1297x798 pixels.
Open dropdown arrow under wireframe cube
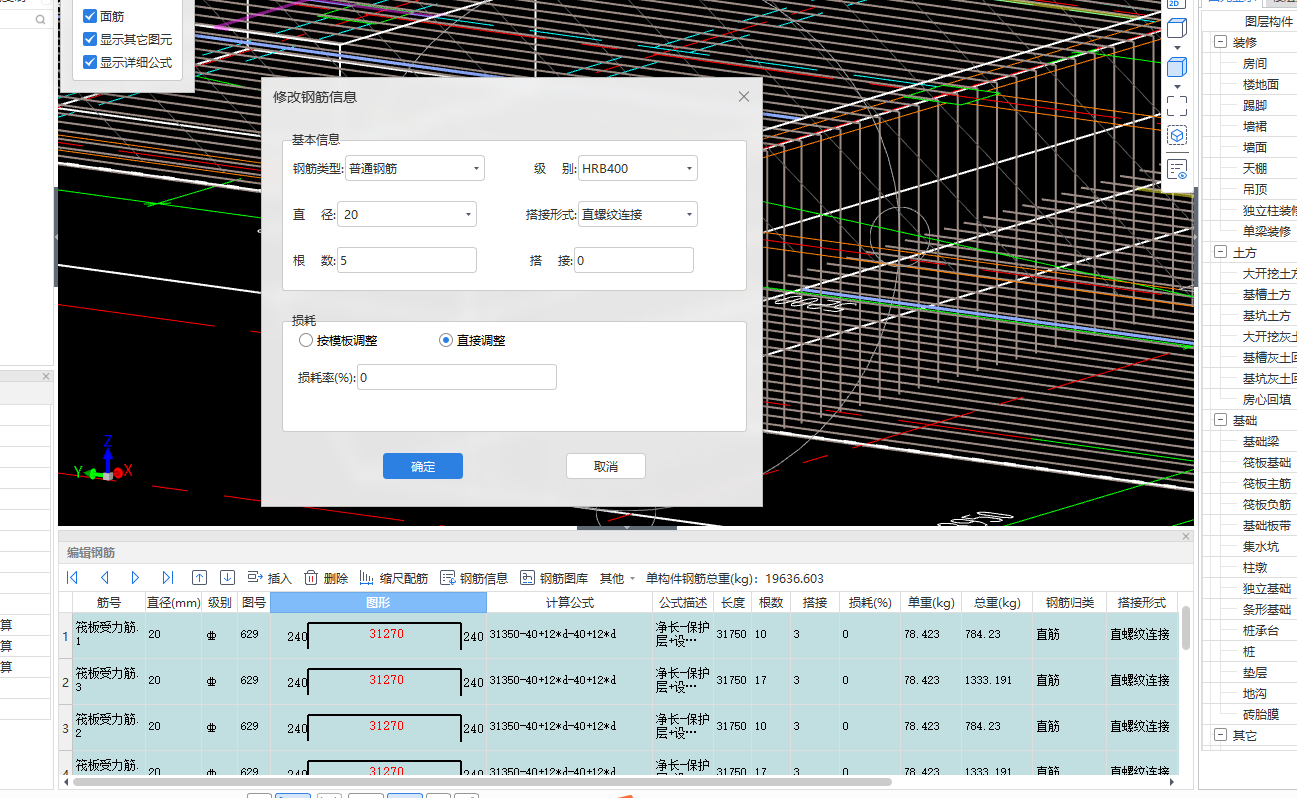tap(1178, 47)
